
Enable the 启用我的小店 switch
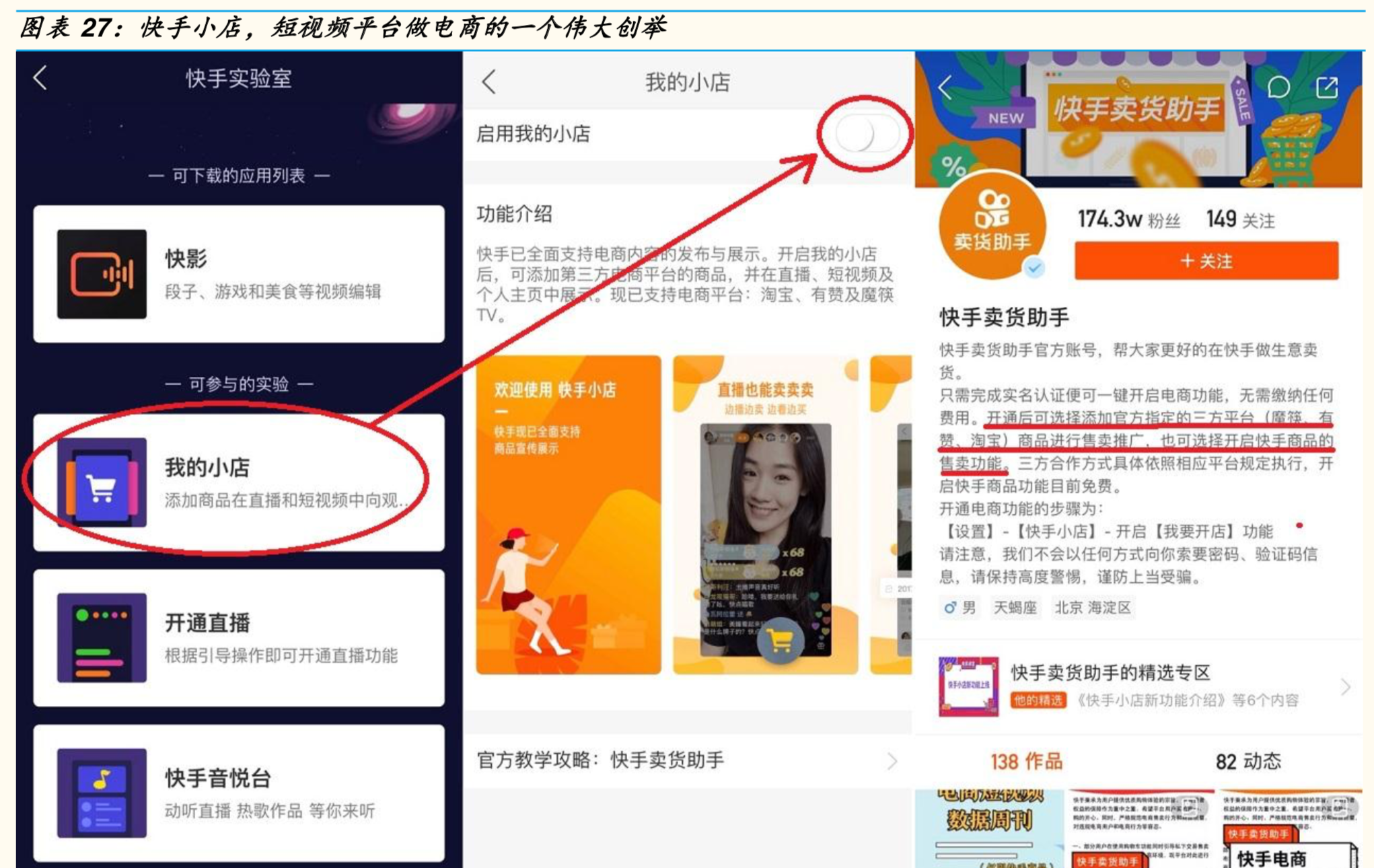(x=867, y=135)
